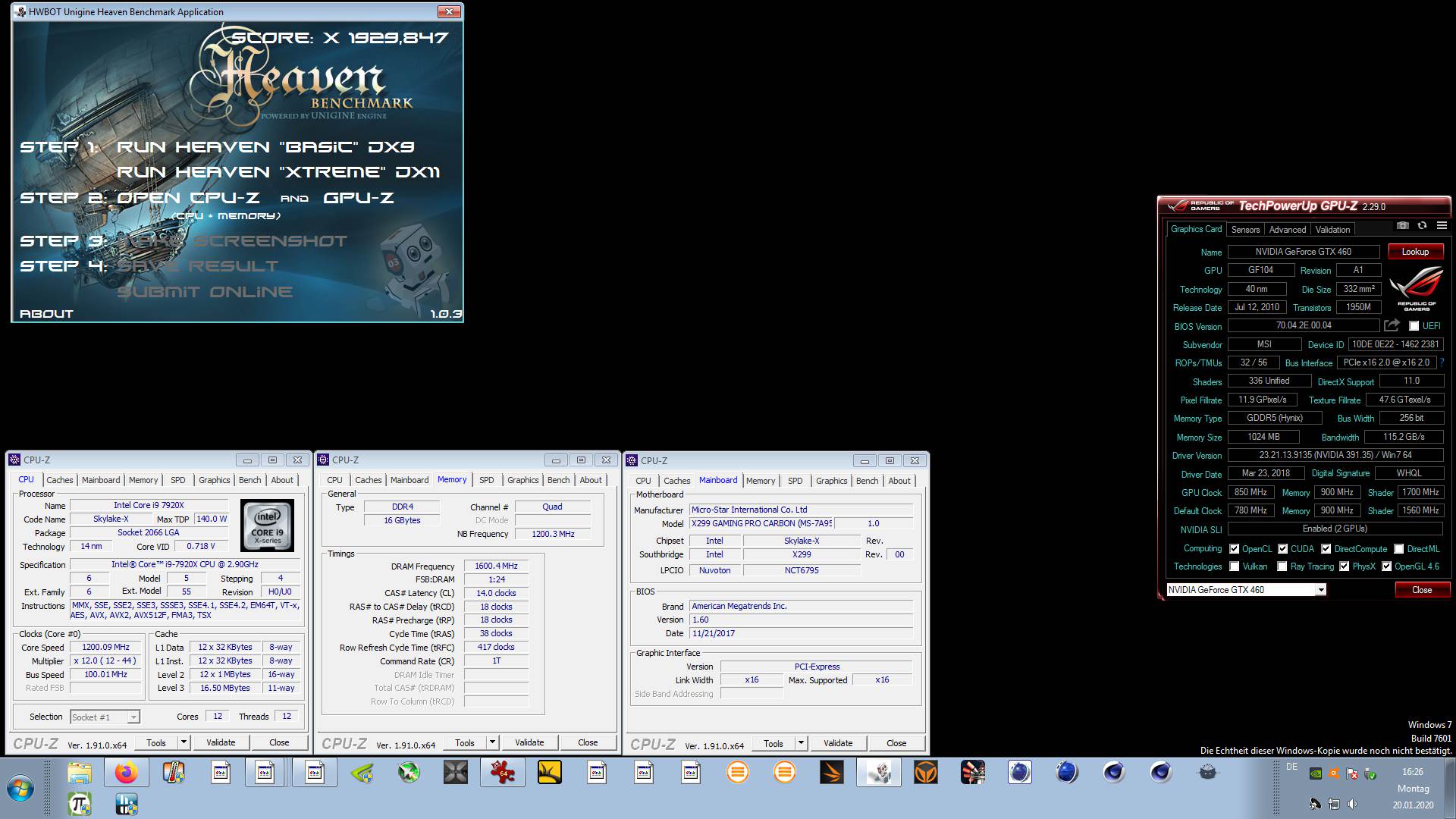Open the GPU-Z hamburger menu icon
1456x819 pixels.
[1442, 226]
